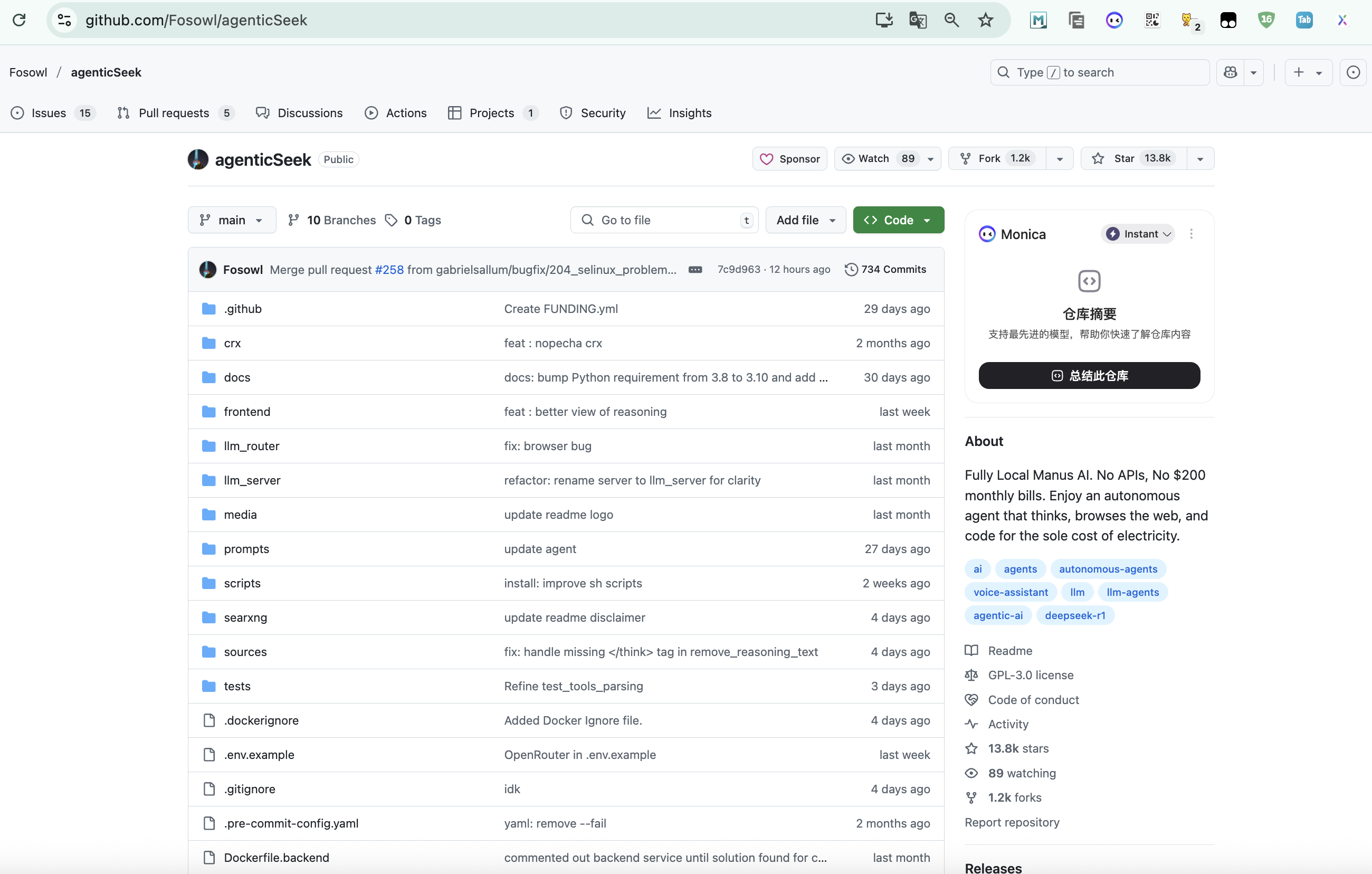The height and width of the screenshot is (874, 1372).
Task: Switch to the Pull requests tab
Action: (174, 113)
